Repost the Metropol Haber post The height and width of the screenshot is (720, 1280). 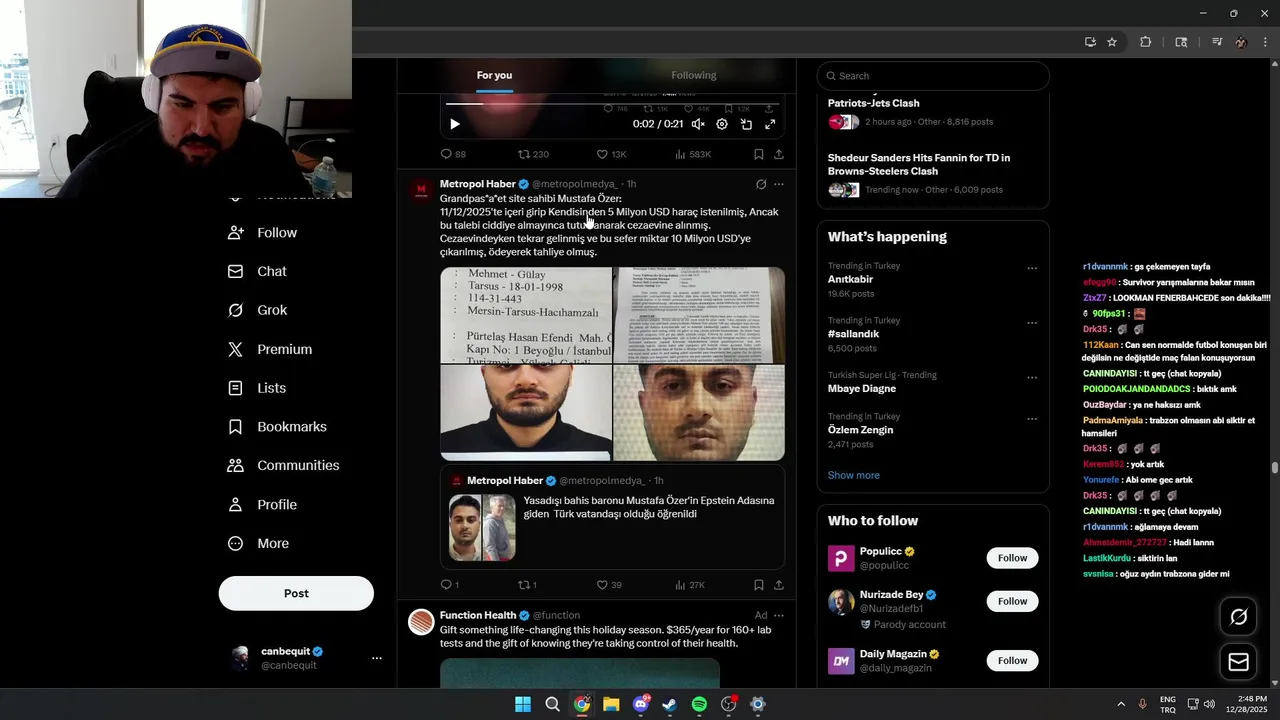[x=527, y=585]
